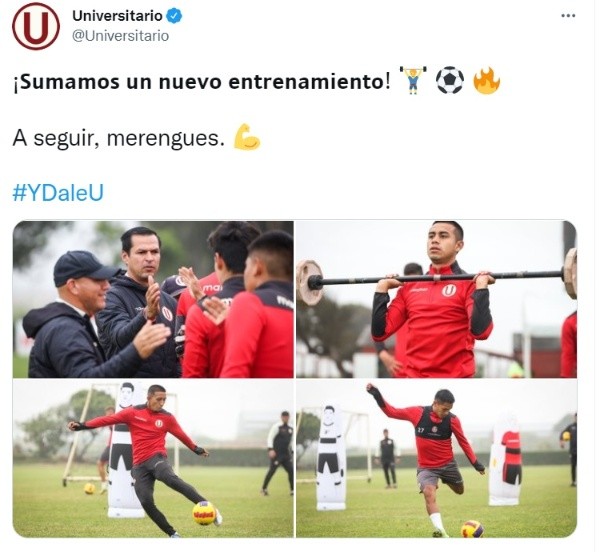
Task: Open the player kicking yellow ball photo
Action: coord(153,458)
